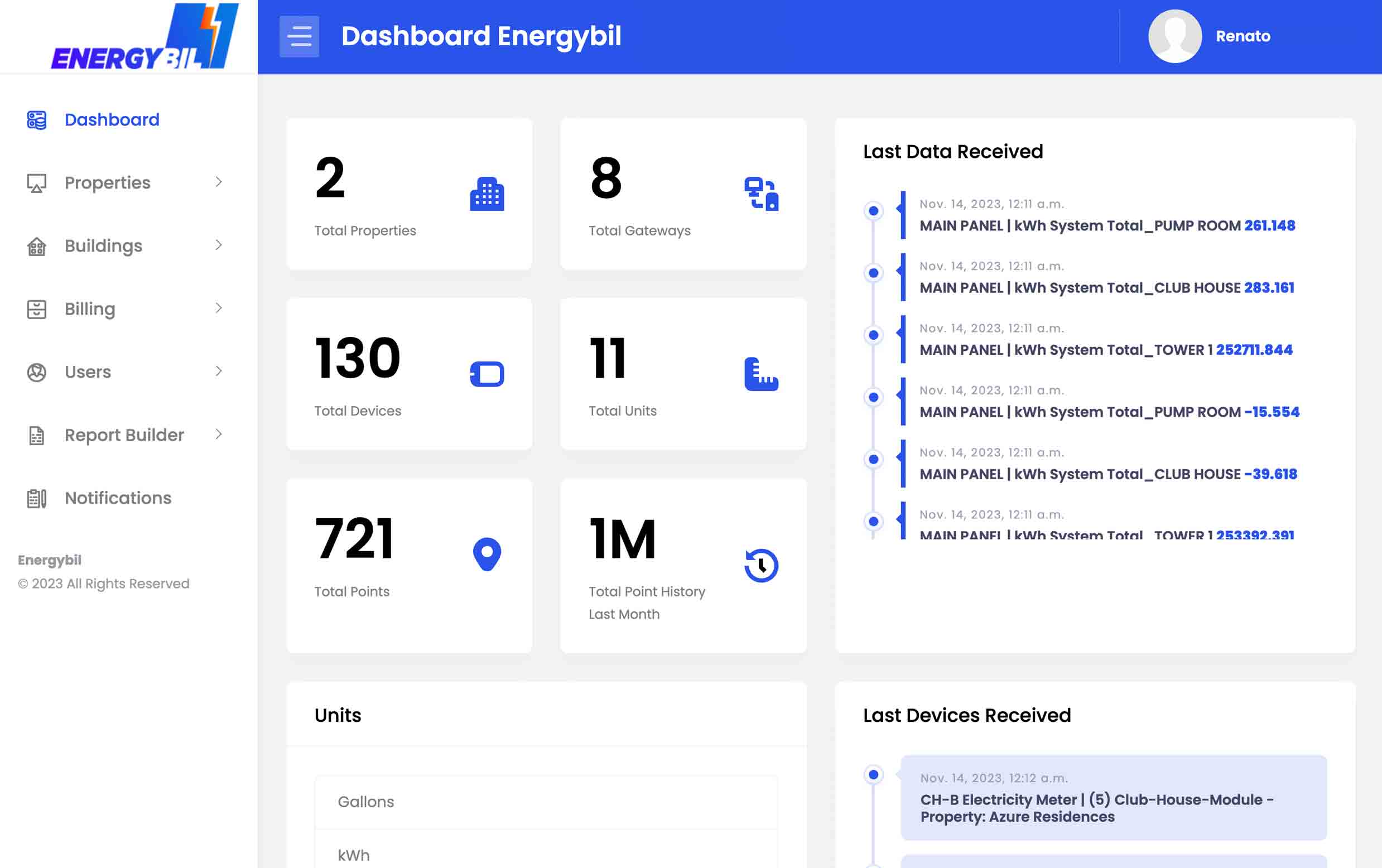Open the Users menu item
Viewport: 1382px width, 868px height.
point(88,372)
